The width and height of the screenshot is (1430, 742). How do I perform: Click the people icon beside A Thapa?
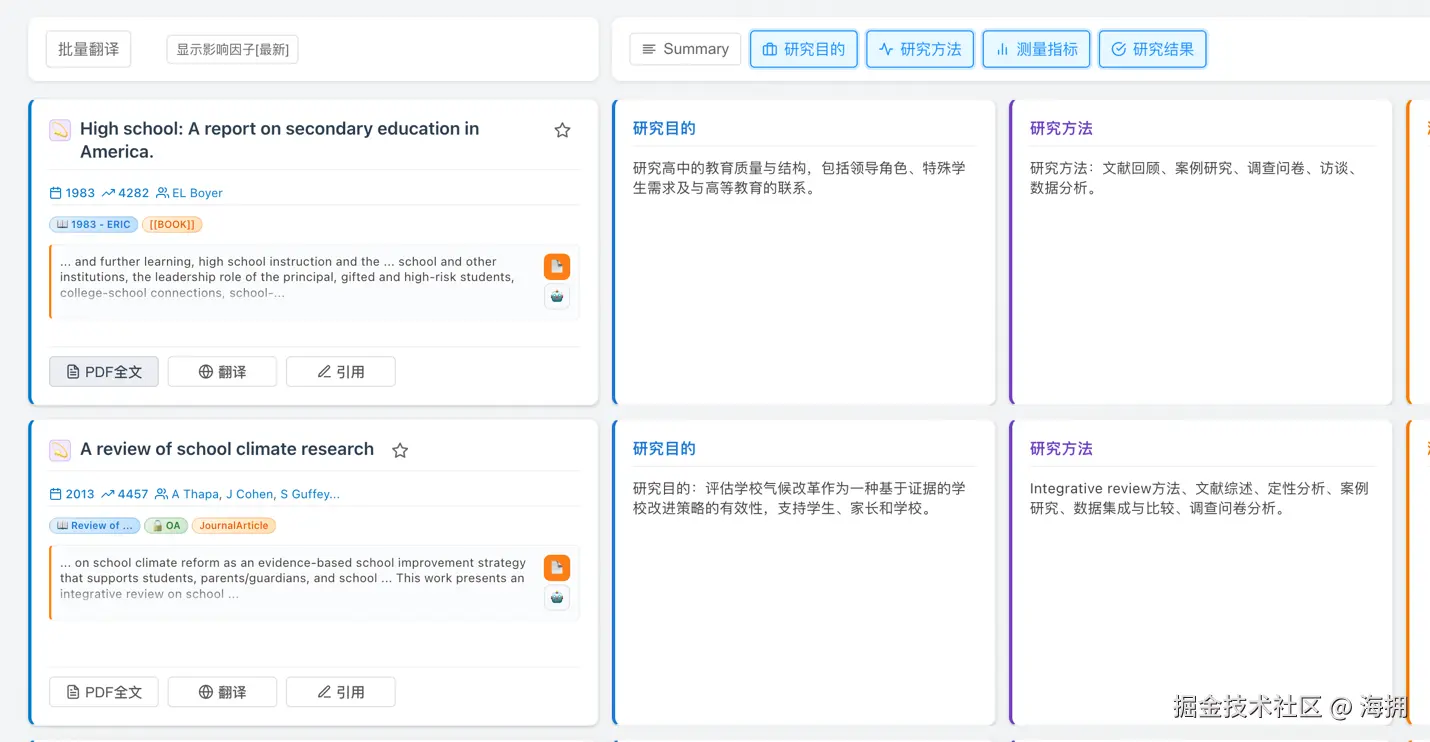point(162,494)
